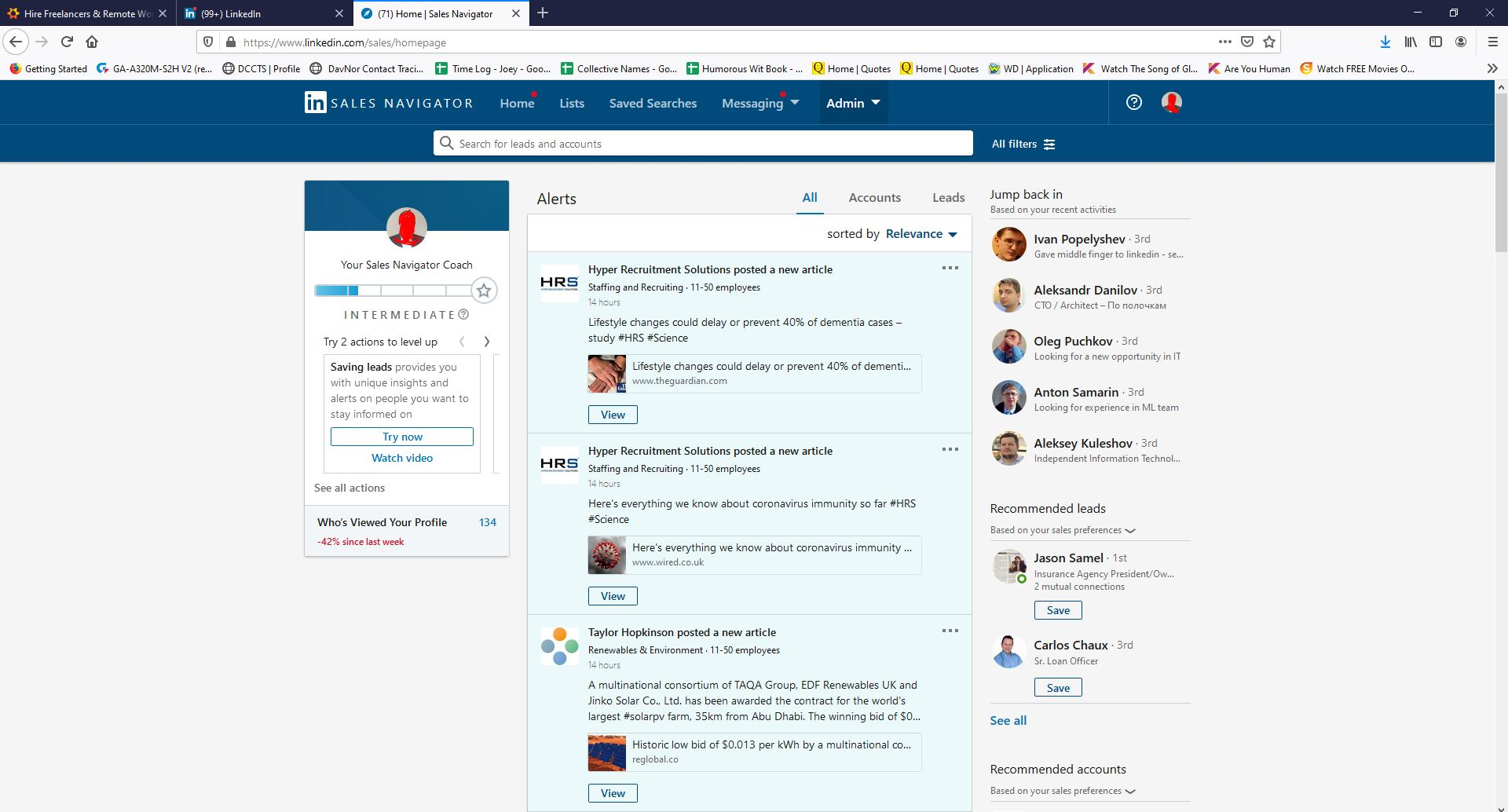Open the Time Log - Joey bookmark

click(493, 68)
